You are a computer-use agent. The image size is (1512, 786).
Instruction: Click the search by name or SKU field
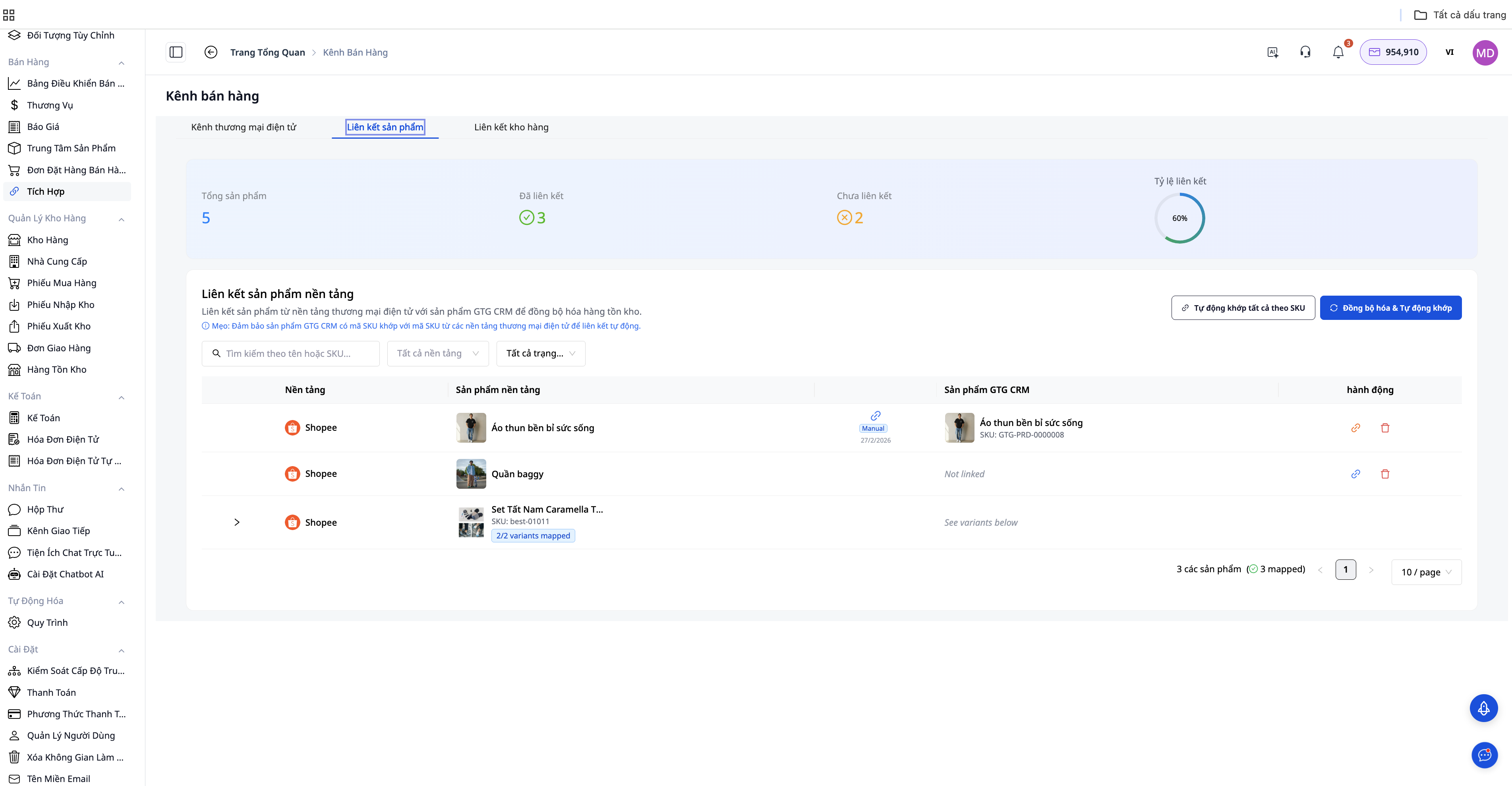click(x=290, y=353)
